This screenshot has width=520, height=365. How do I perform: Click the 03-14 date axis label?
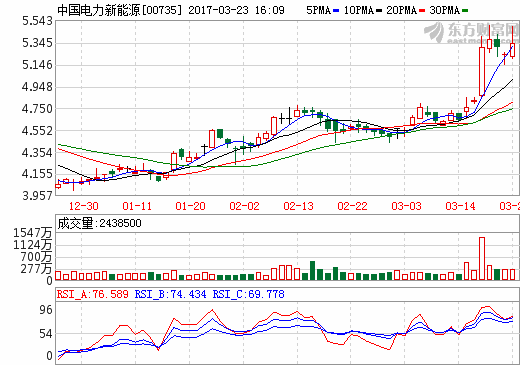point(460,206)
